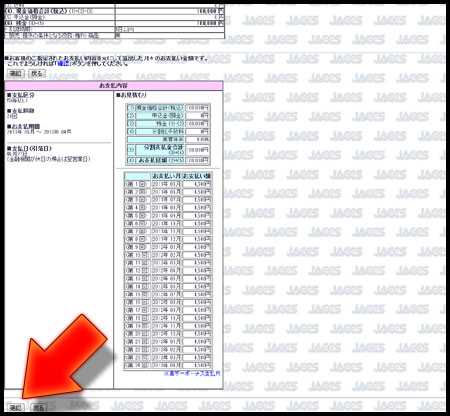The width and height of the screenshot is (450, 416).
Task: Click the 確認 button the red arrow points to
Action: (15, 407)
